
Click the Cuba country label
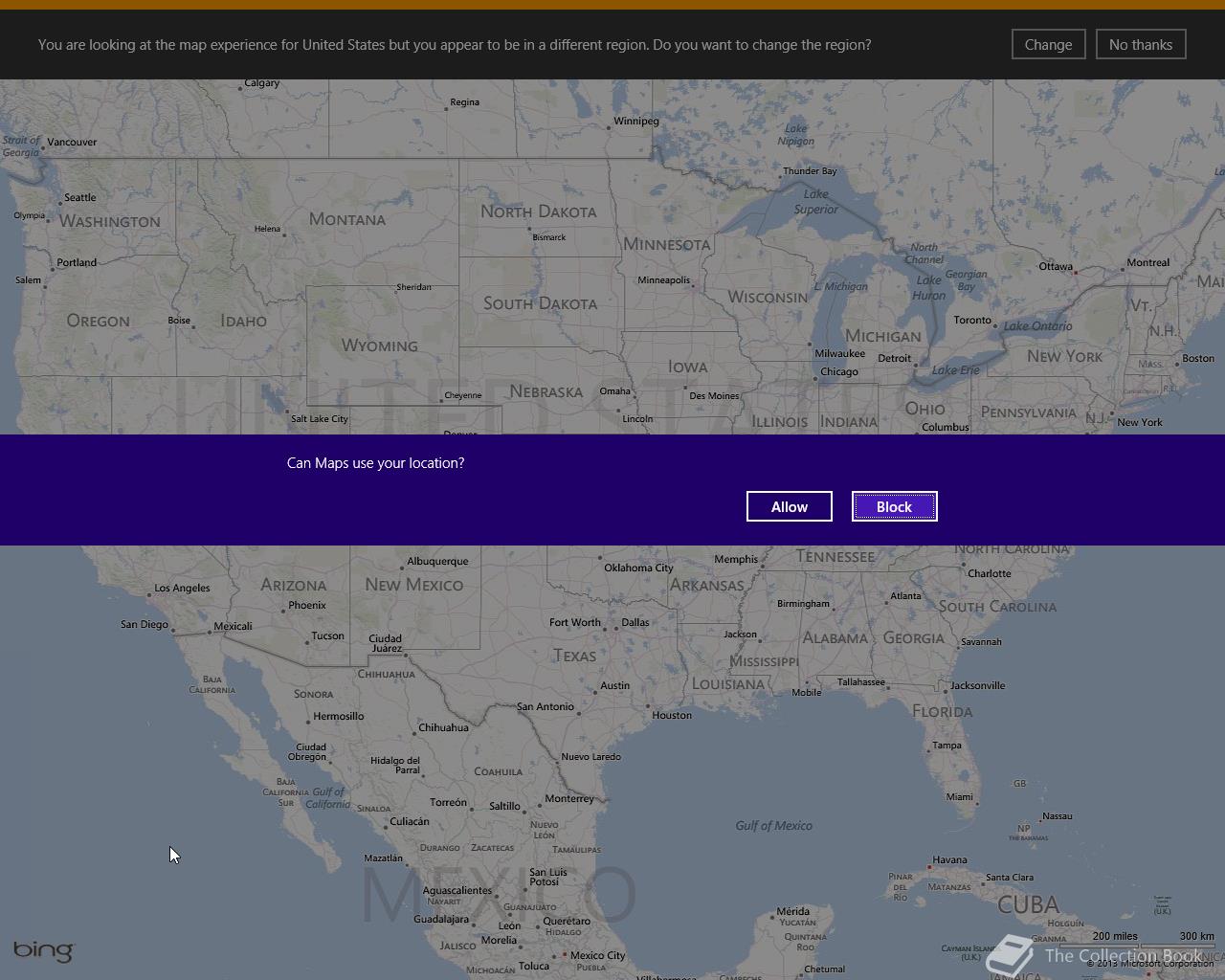click(x=1029, y=904)
